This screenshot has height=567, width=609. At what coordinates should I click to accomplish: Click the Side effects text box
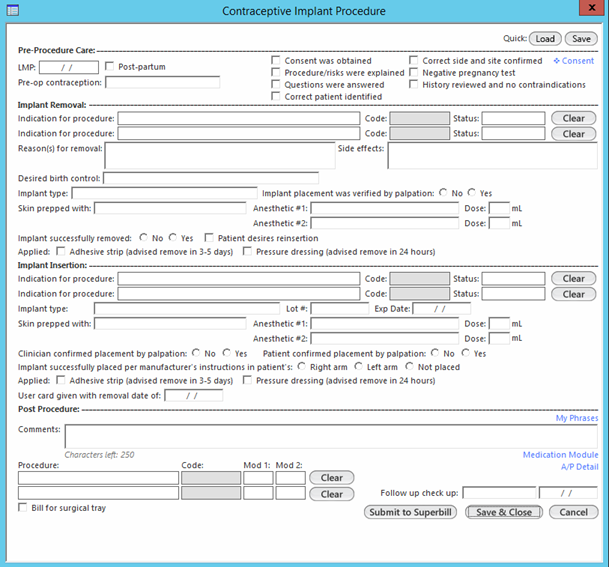[x=492, y=155]
